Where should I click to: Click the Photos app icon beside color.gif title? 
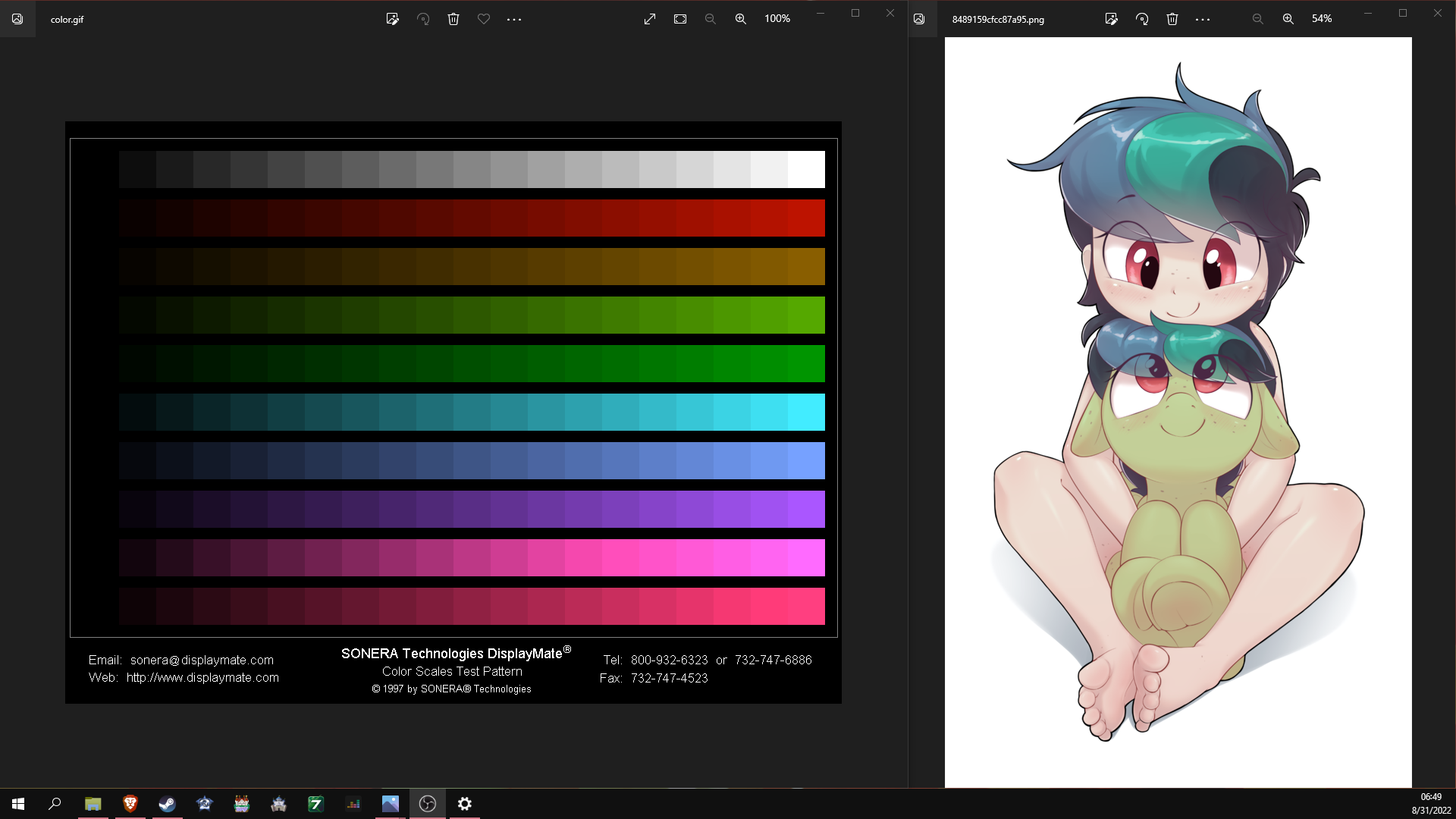point(17,19)
